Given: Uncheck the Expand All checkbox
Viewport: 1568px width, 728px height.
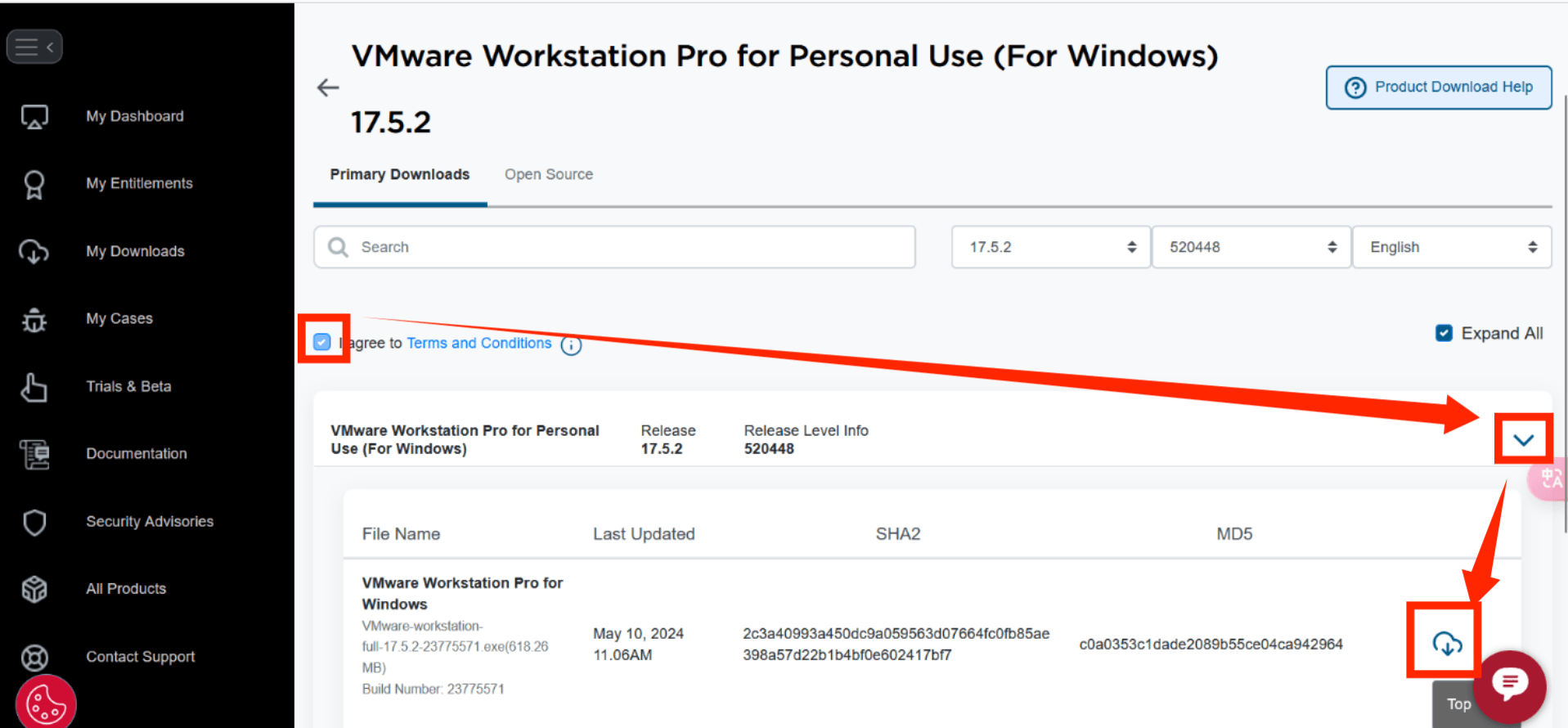Looking at the screenshot, I should (x=1444, y=333).
